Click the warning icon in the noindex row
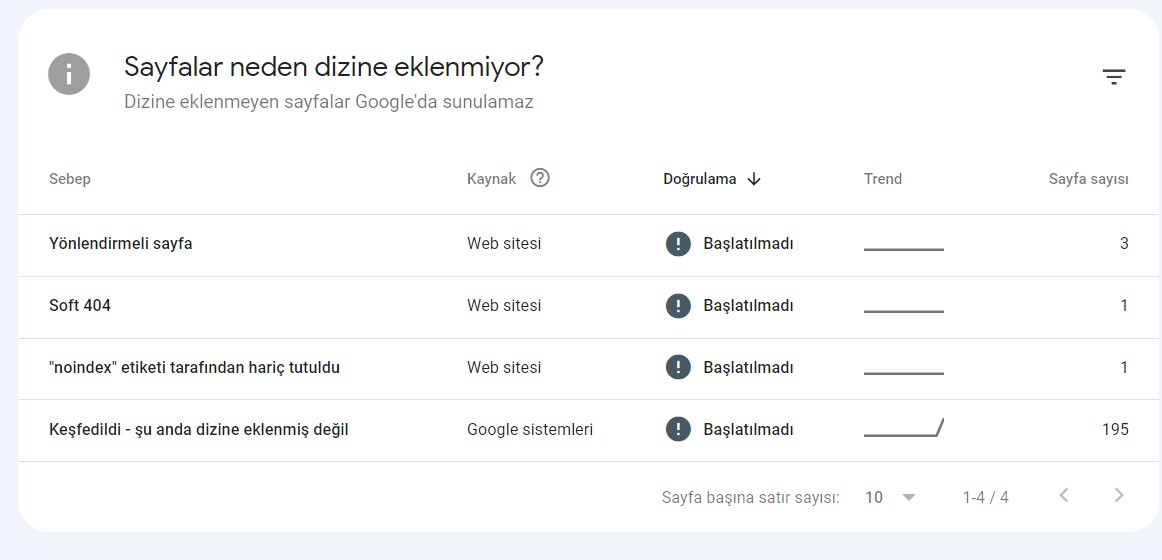The image size is (1162, 560). (678, 367)
